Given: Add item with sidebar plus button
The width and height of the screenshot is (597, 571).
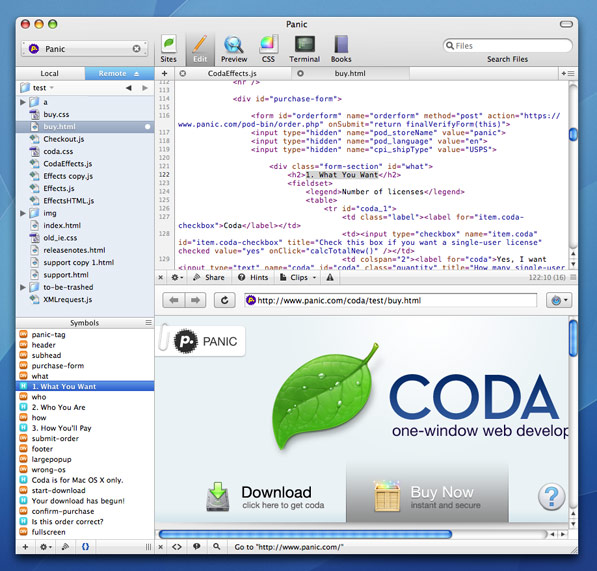Looking at the screenshot, I should (26, 547).
